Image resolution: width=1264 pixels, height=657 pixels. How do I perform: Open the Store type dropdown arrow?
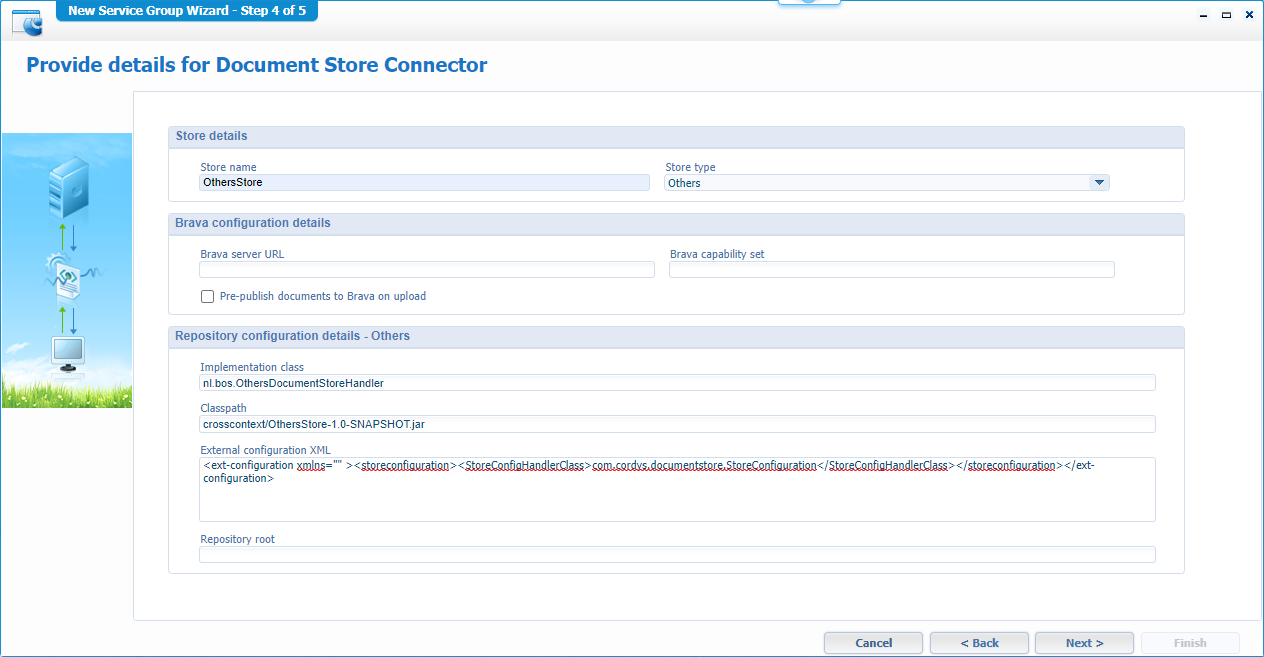click(1099, 183)
